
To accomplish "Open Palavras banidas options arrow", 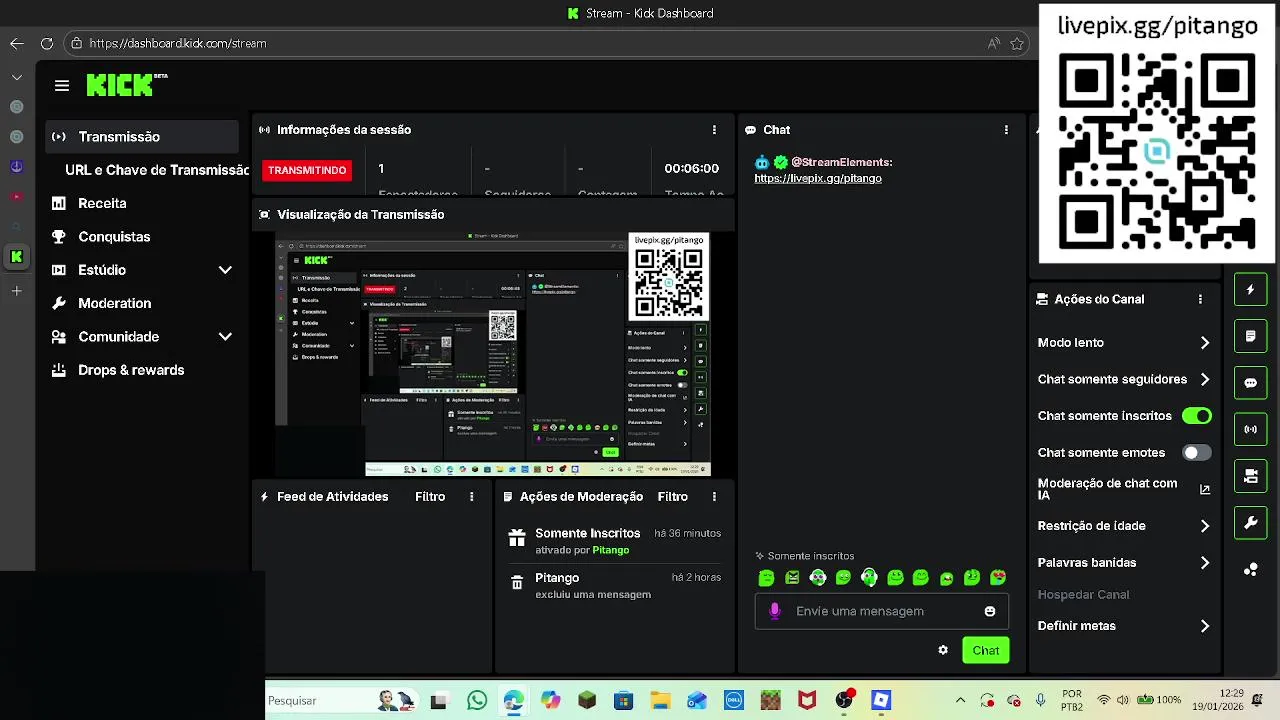I will pos(1205,563).
